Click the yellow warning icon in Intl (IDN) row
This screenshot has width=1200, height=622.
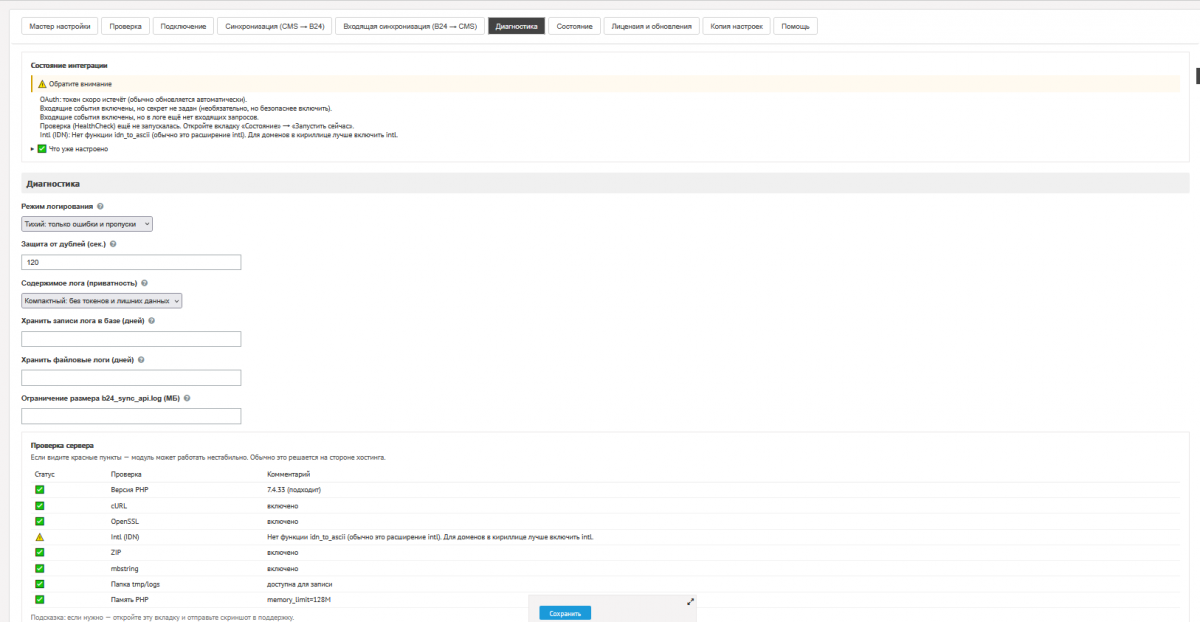coord(40,537)
